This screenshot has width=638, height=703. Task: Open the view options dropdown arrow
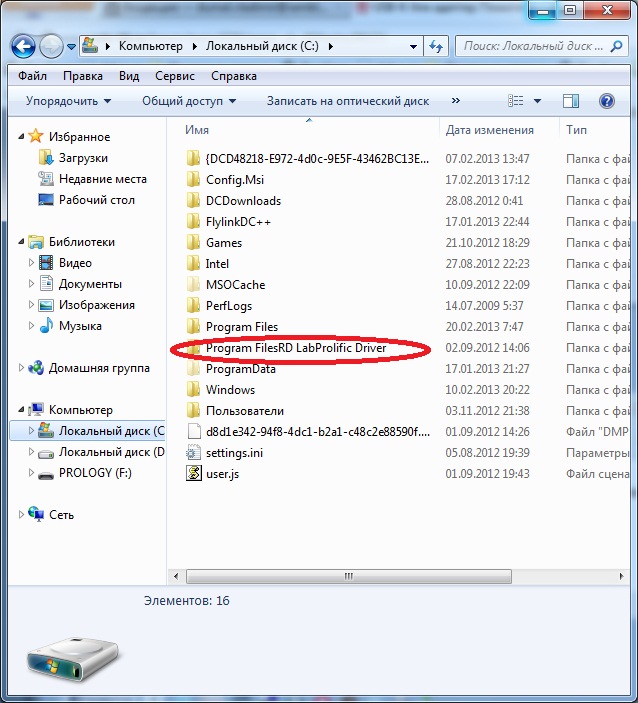[537, 101]
